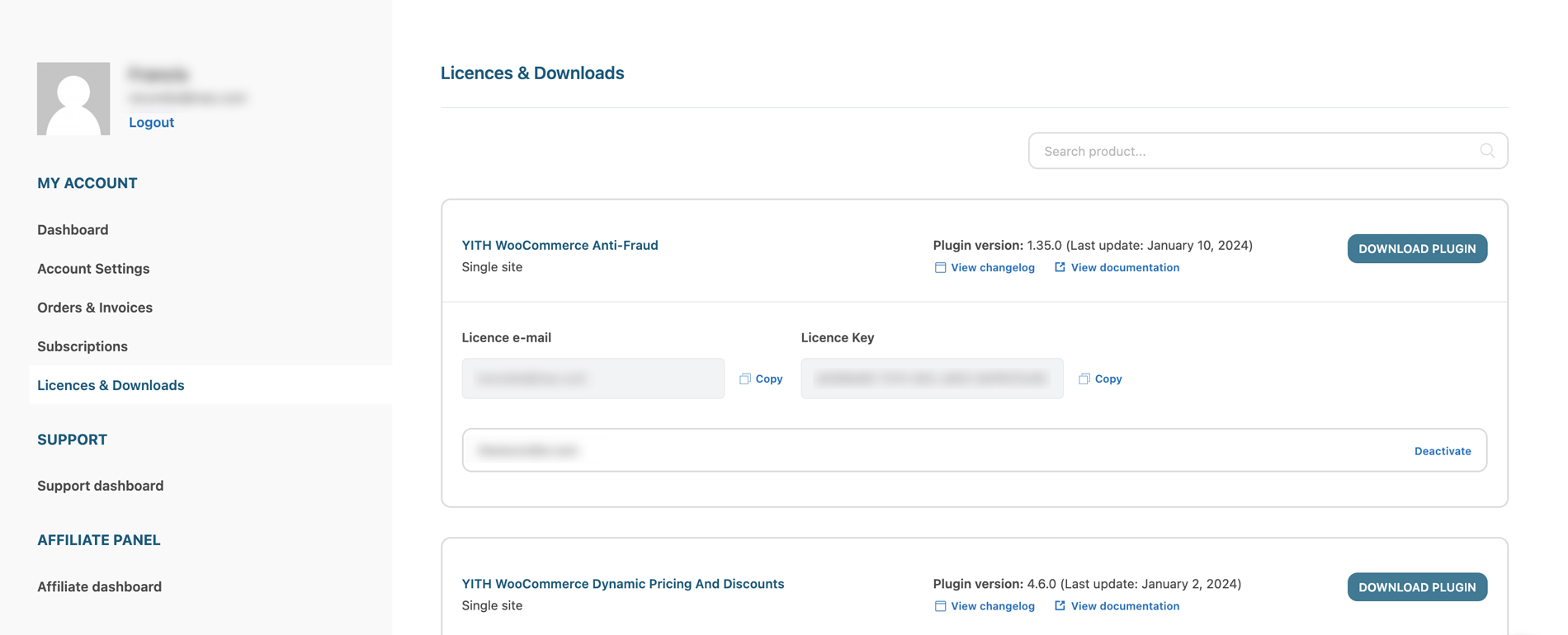Open Subscriptions section
Screen dimensions: 1568x635
[x=83, y=346]
